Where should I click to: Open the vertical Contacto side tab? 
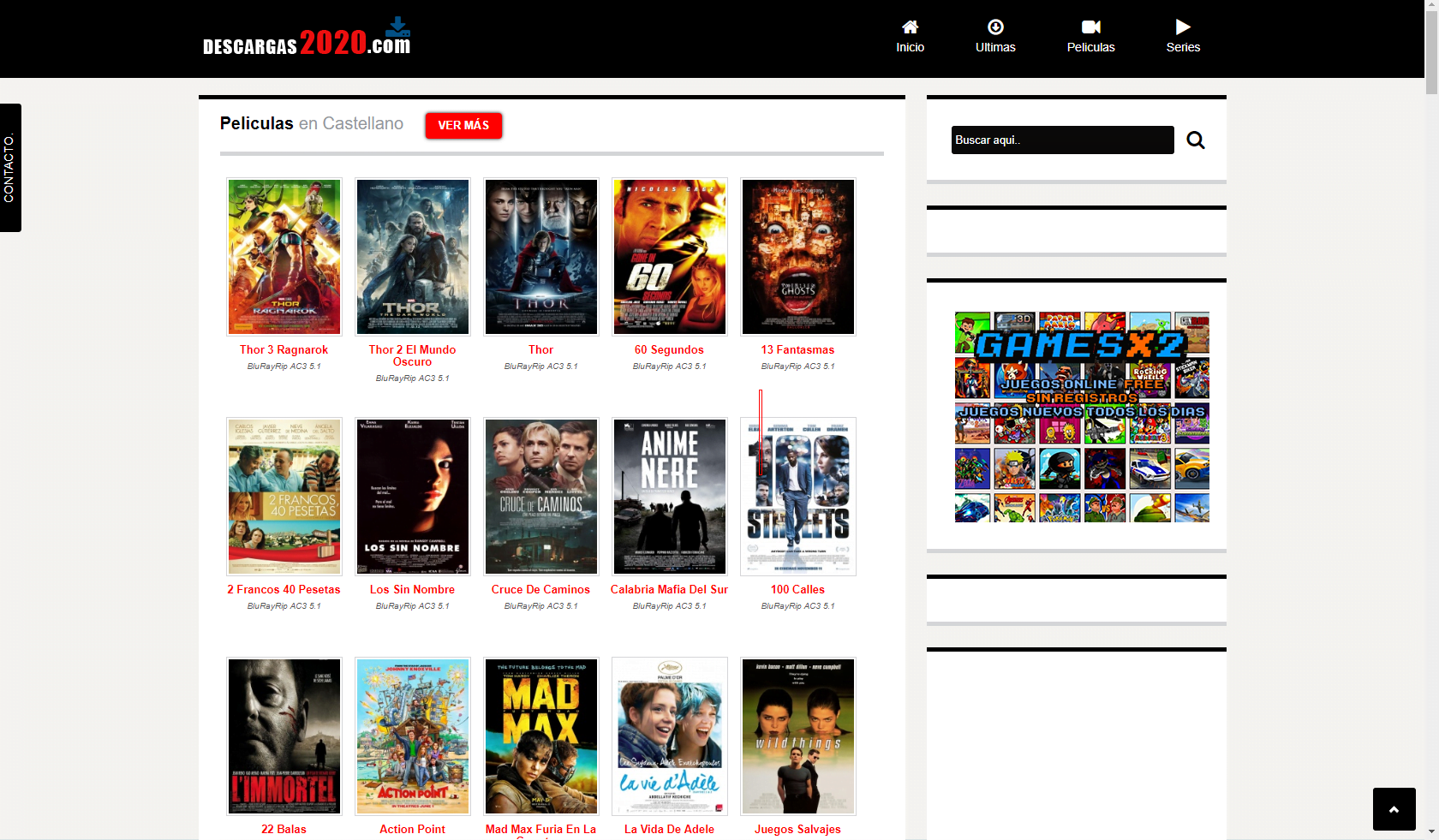[x=10, y=168]
